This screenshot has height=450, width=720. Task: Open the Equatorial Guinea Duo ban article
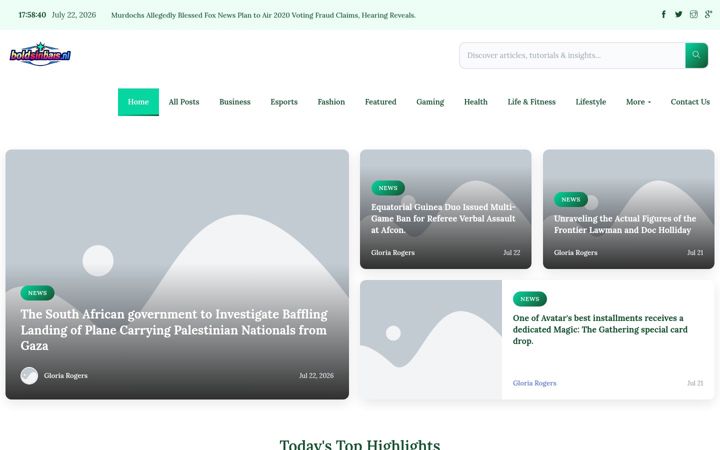point(443,219)
